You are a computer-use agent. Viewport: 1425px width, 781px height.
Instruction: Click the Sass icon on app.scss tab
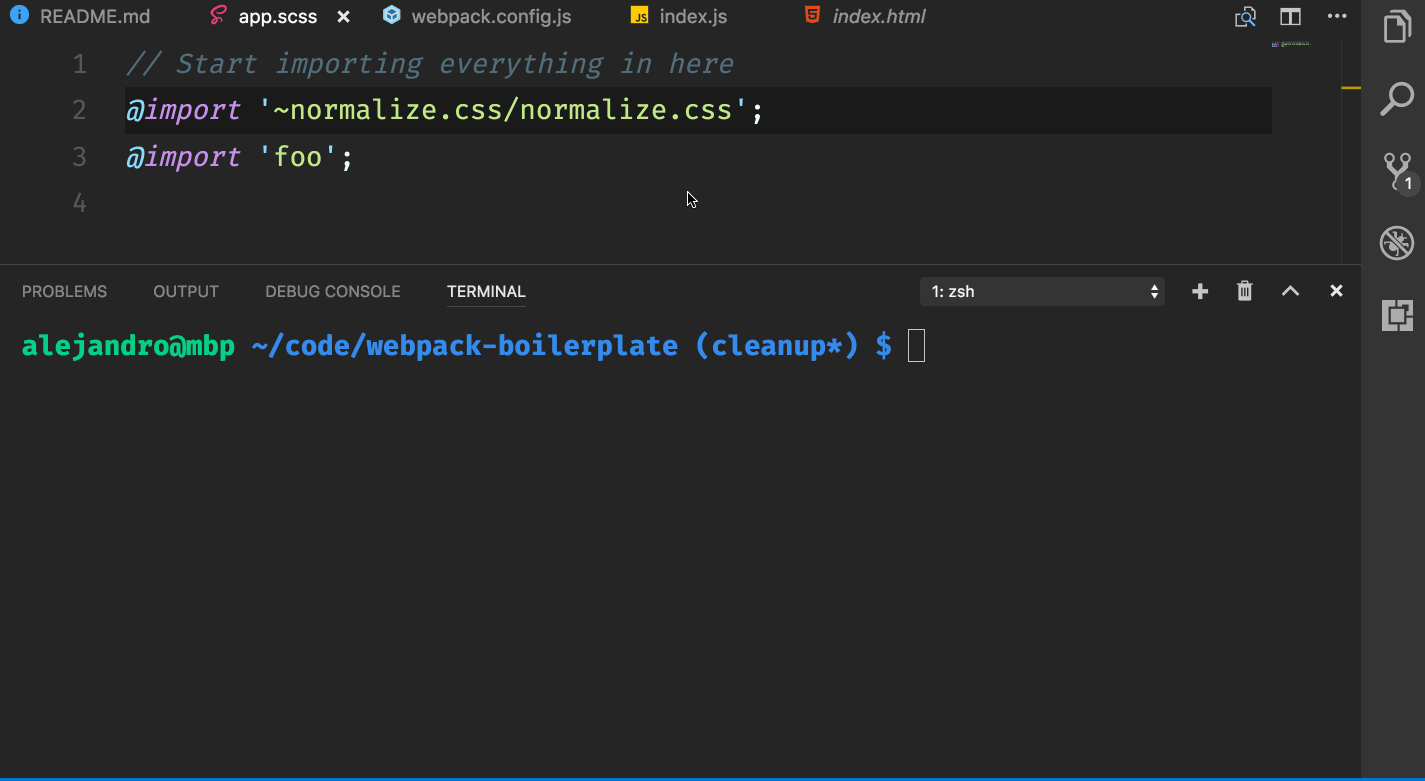pyautogui.click(x=218, y=16)
